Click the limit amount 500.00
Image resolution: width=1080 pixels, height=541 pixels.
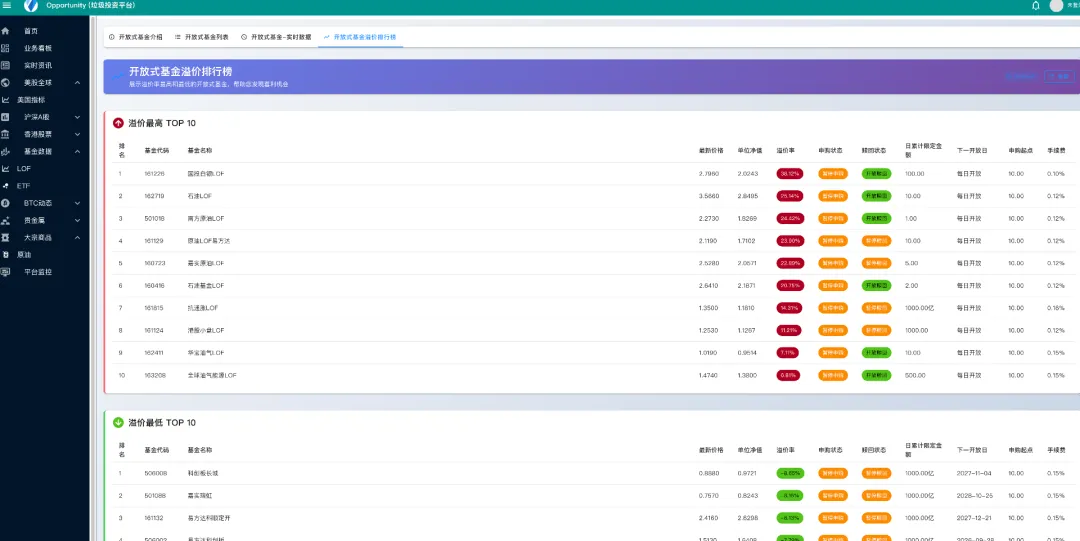click(915, 375)
